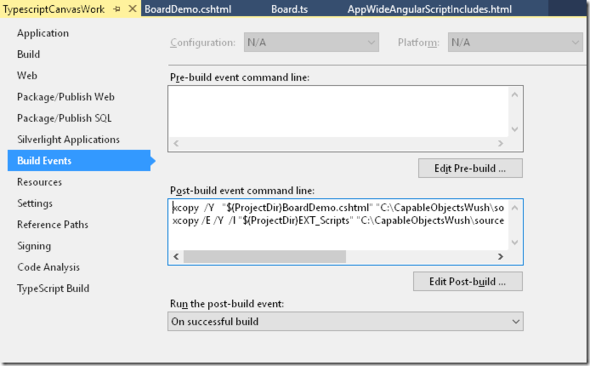The height and width of the screenshot is (366, 590).
Task: Switch to the Board.ts tab
Action: (289, 9)
